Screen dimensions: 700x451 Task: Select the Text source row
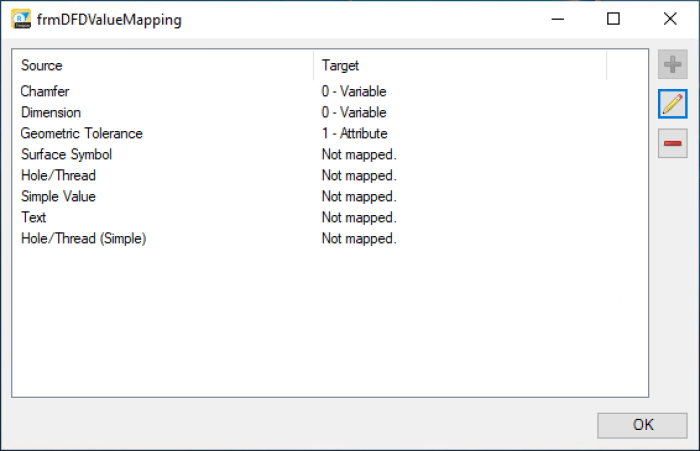click(x=34, y=217)
